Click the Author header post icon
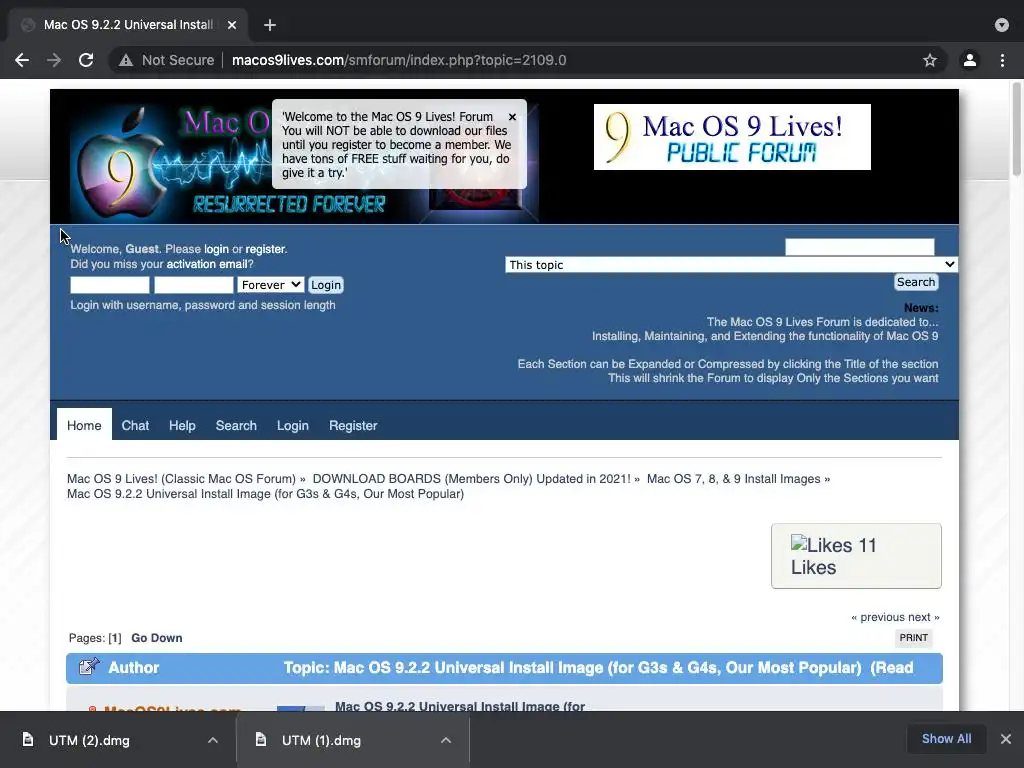Image resolution: width=1024 pixels, height=768 pixels. tap(89, 667)
